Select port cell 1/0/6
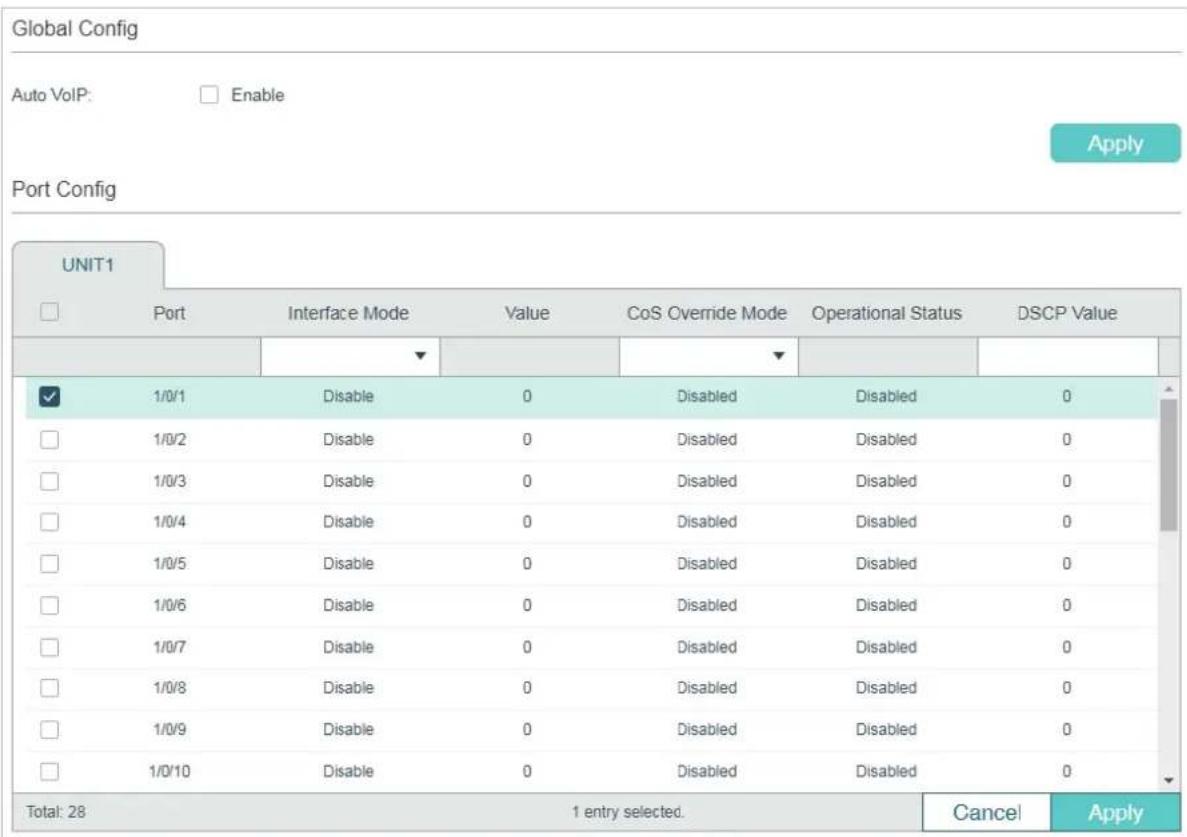The height and width of the screenshot is (837, 1187). point(169,605)
